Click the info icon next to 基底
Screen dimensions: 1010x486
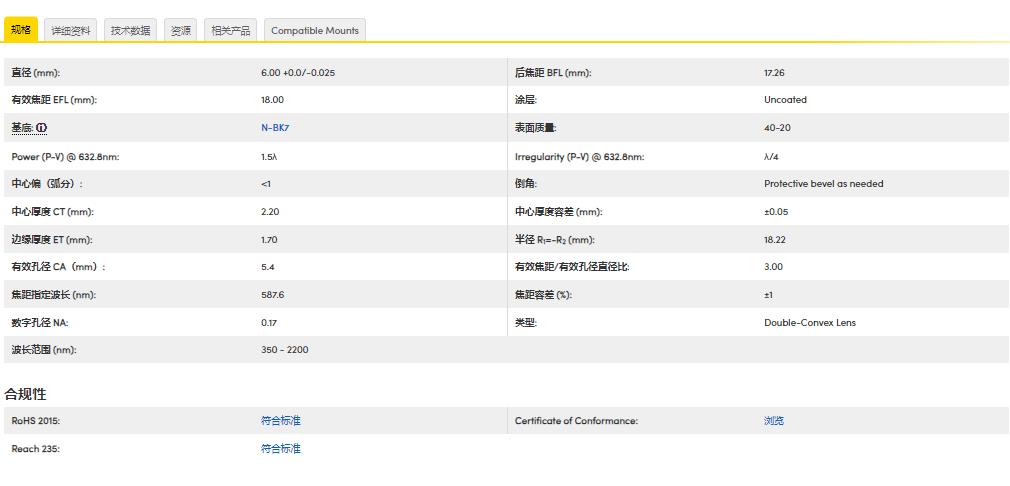point(43,128)
